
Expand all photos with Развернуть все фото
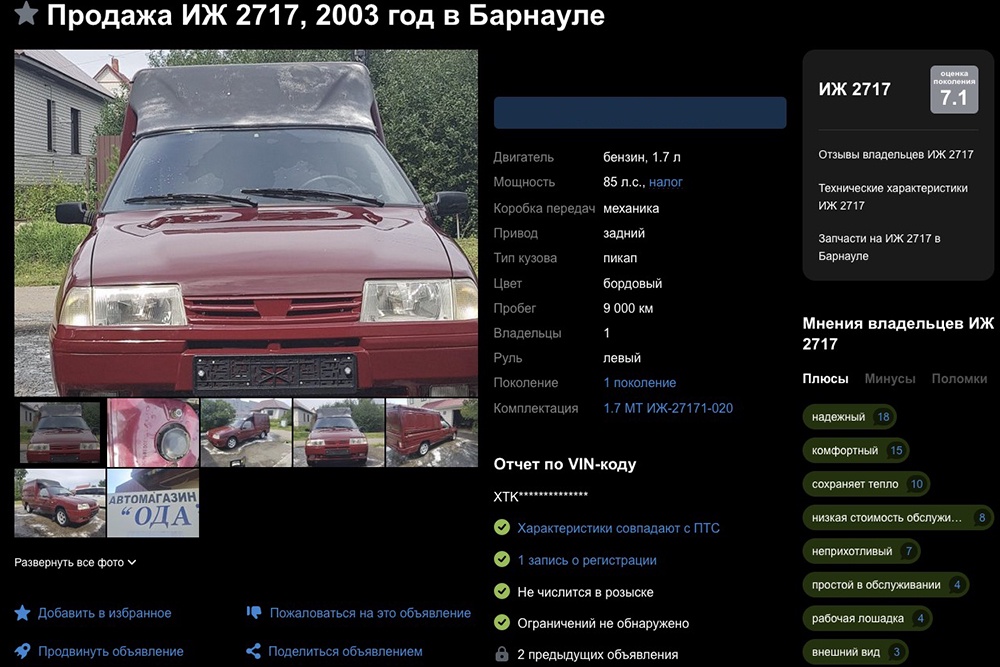point(75,563)
